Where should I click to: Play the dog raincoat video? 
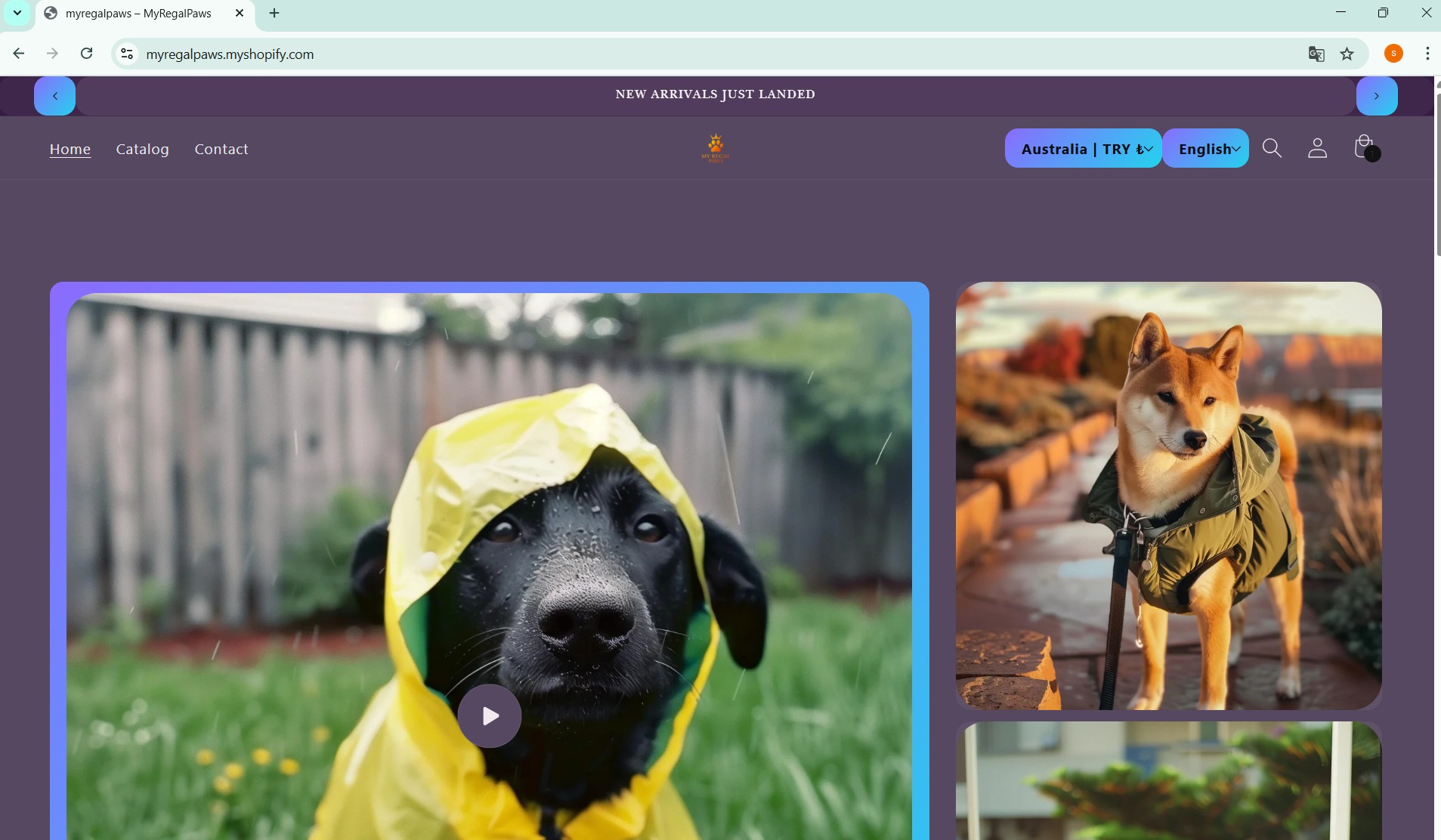point(490,715)
